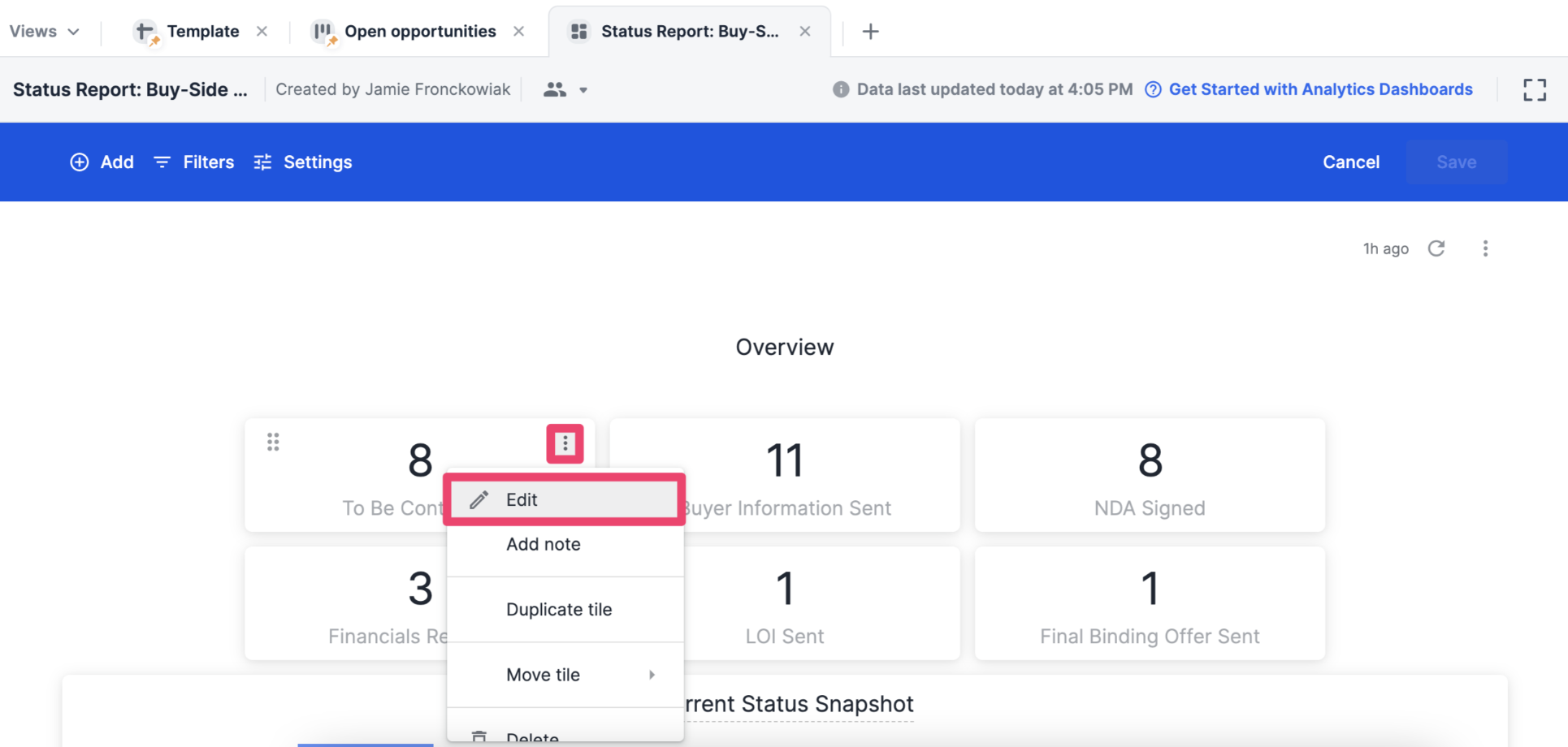The image size is (1568, 747).
Task: Create a new tab with the plus icon
Action: tap(870, 31)
